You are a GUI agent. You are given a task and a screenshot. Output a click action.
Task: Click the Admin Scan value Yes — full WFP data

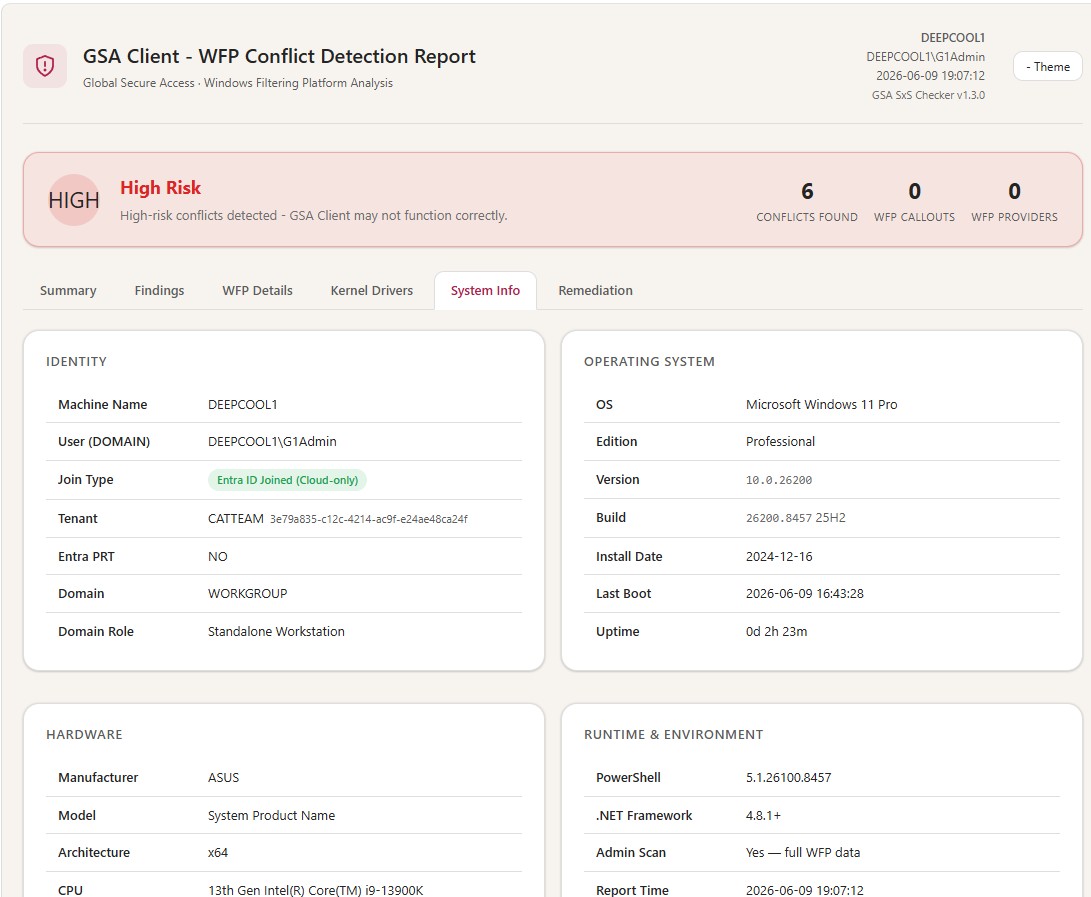[803, 852]
